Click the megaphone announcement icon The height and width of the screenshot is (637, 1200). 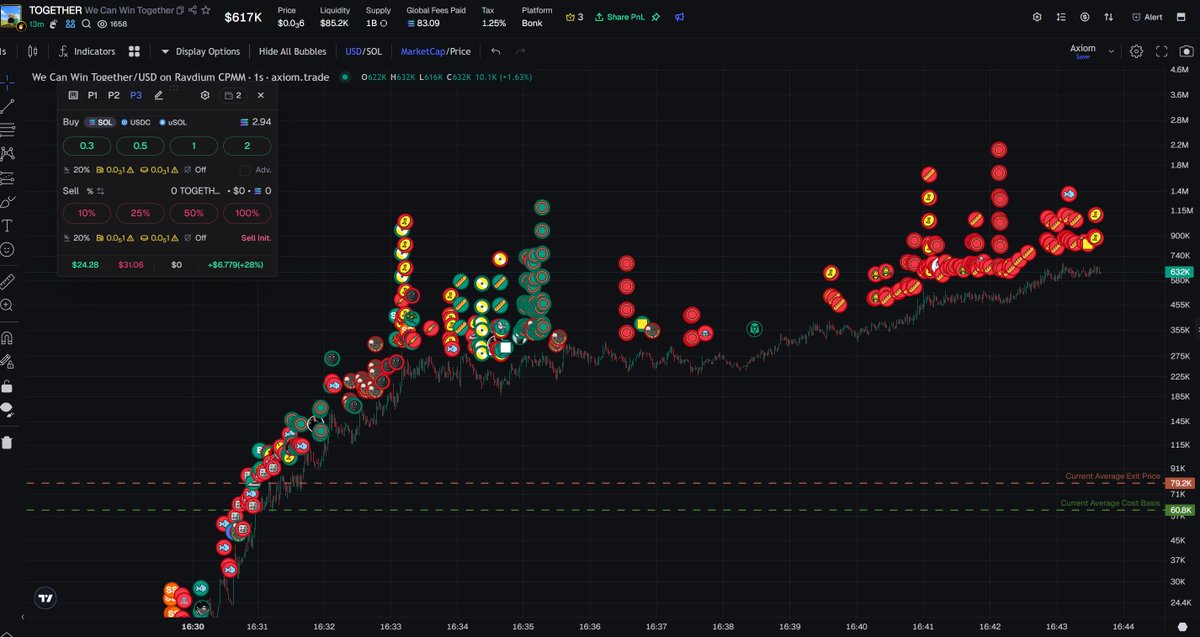click(680, 17)
